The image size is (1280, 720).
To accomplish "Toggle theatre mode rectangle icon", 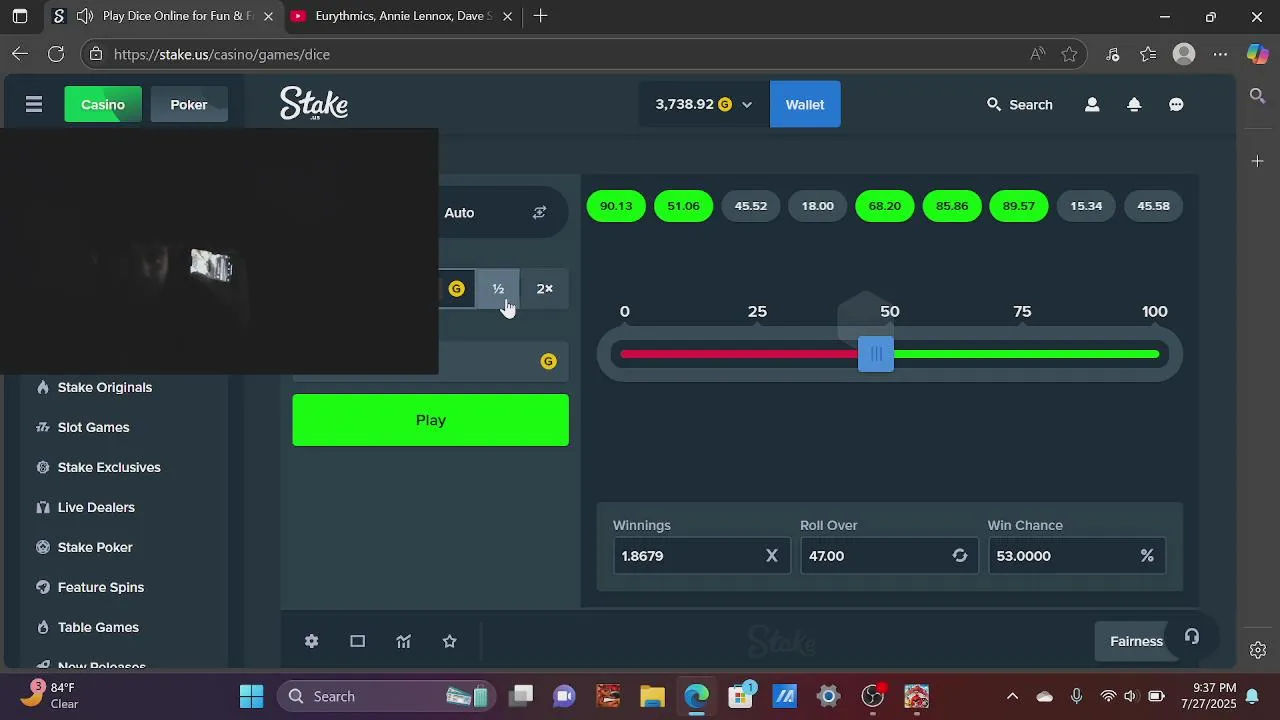I will (x=357, y=641).
